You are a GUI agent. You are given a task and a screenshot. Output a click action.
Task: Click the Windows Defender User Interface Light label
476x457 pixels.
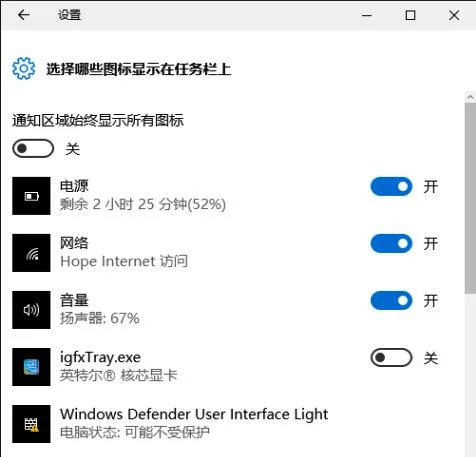(x=194, y=414)
